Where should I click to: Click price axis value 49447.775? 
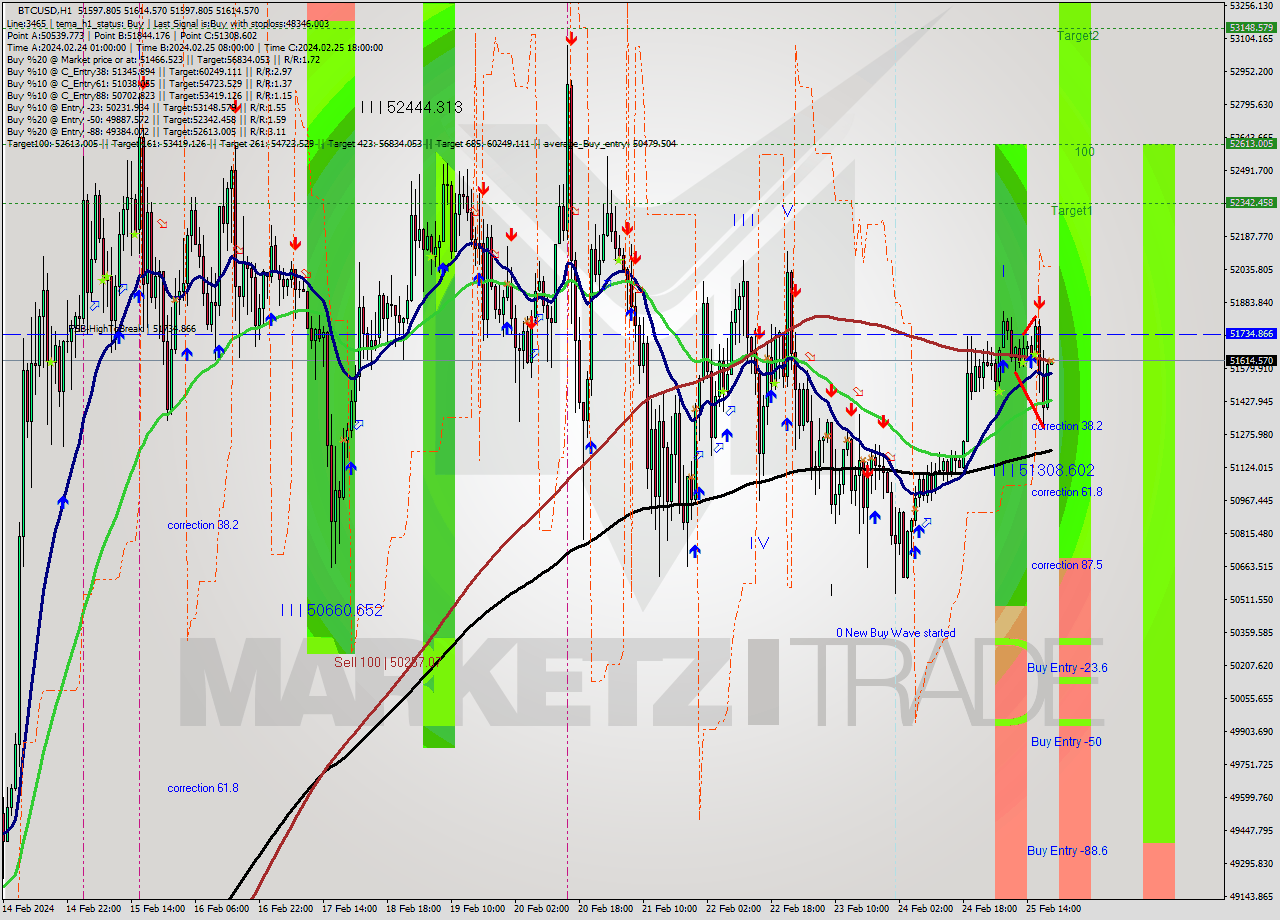click(x=1251, y=831)
